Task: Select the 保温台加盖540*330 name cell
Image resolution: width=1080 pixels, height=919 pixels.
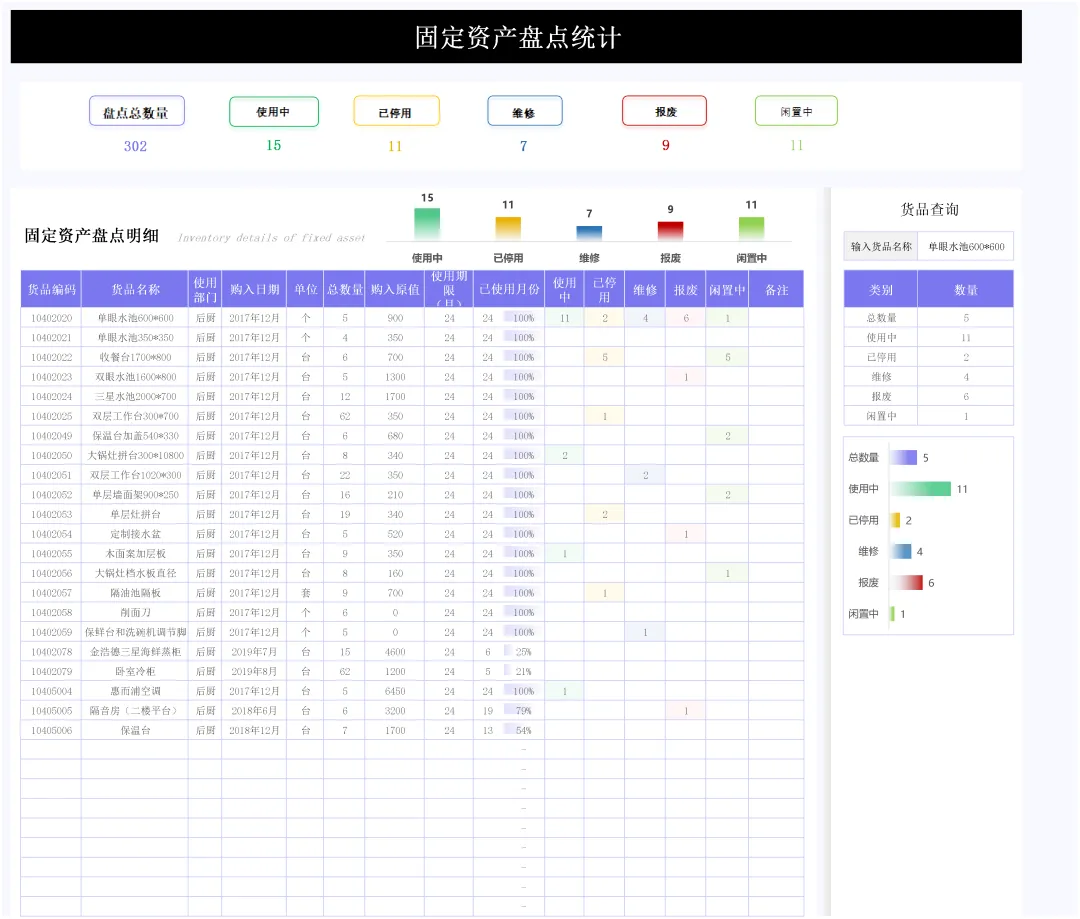Action: [135, 436]
